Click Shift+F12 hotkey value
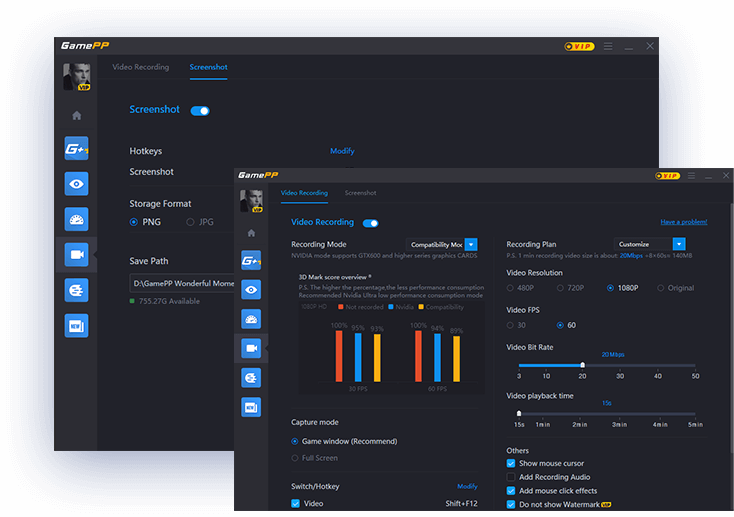 [x=461, y=503]
